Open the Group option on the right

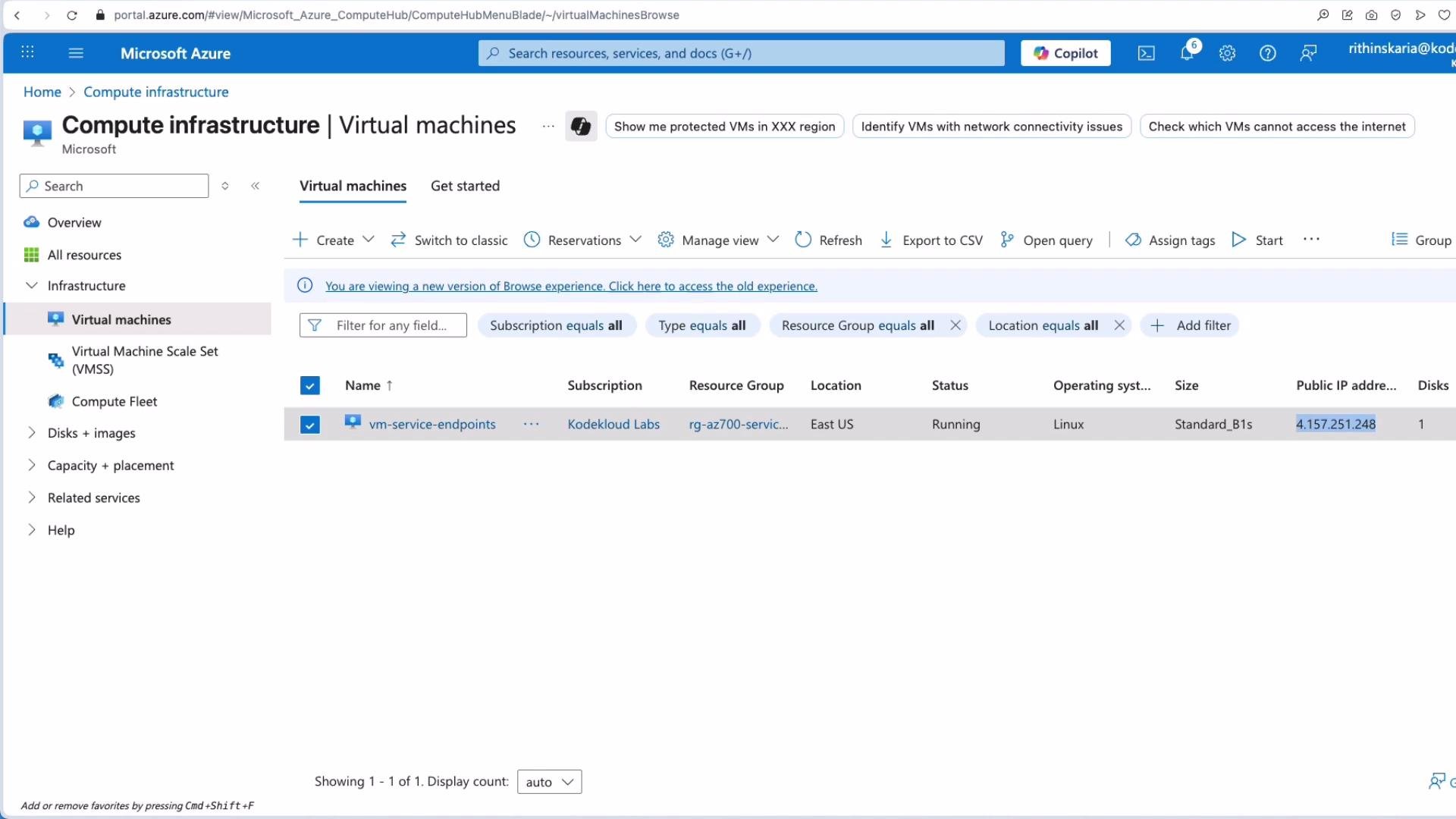(1422, 240)
